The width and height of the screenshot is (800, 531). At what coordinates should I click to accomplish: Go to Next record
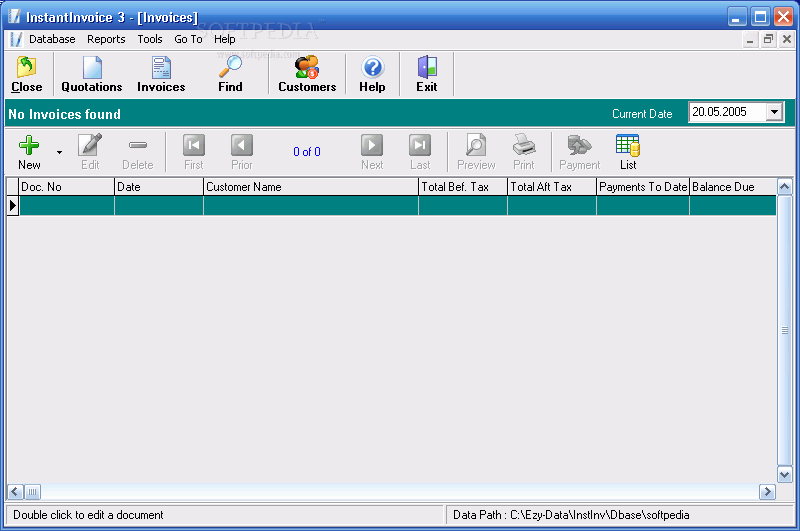pyautogui.click(x=372, y=153)
